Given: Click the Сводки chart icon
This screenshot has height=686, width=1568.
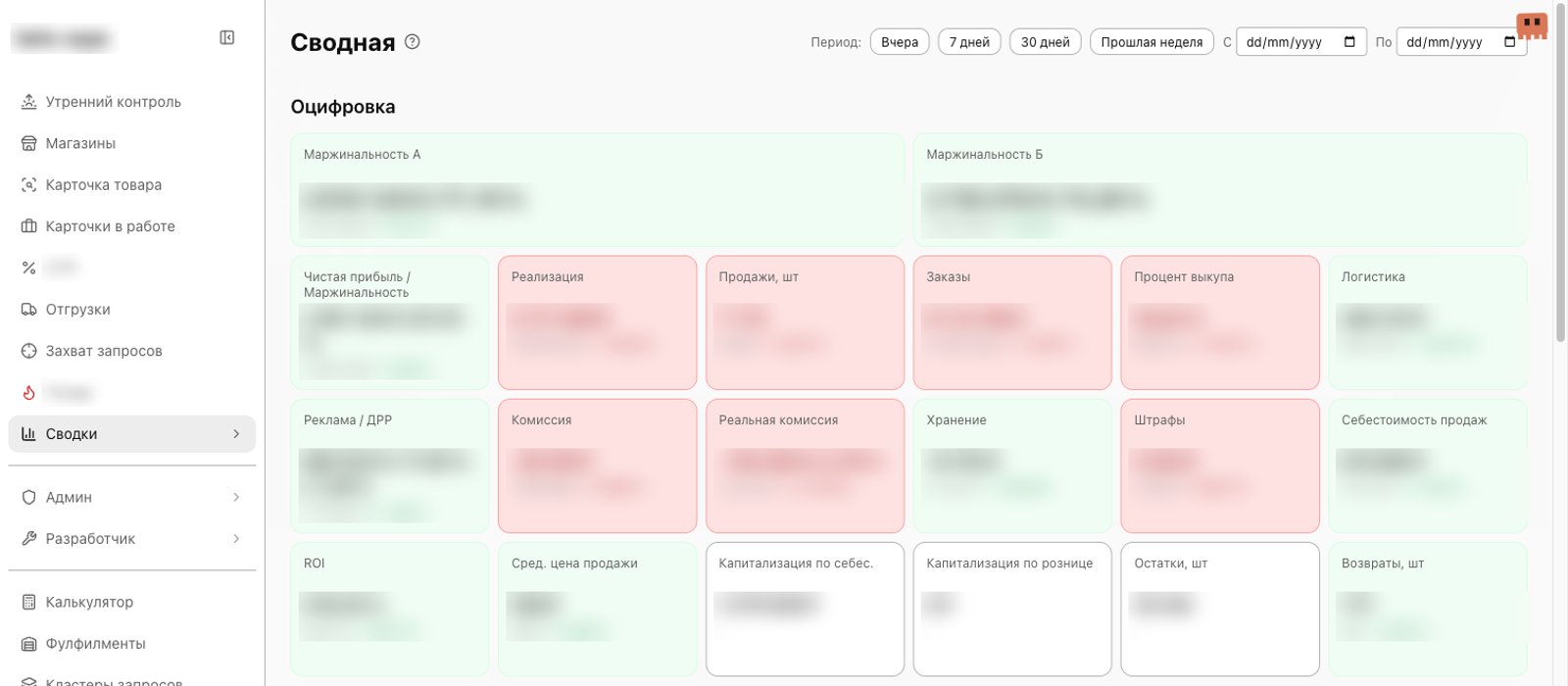Looking at the screenshot, I should pos(29,433).
